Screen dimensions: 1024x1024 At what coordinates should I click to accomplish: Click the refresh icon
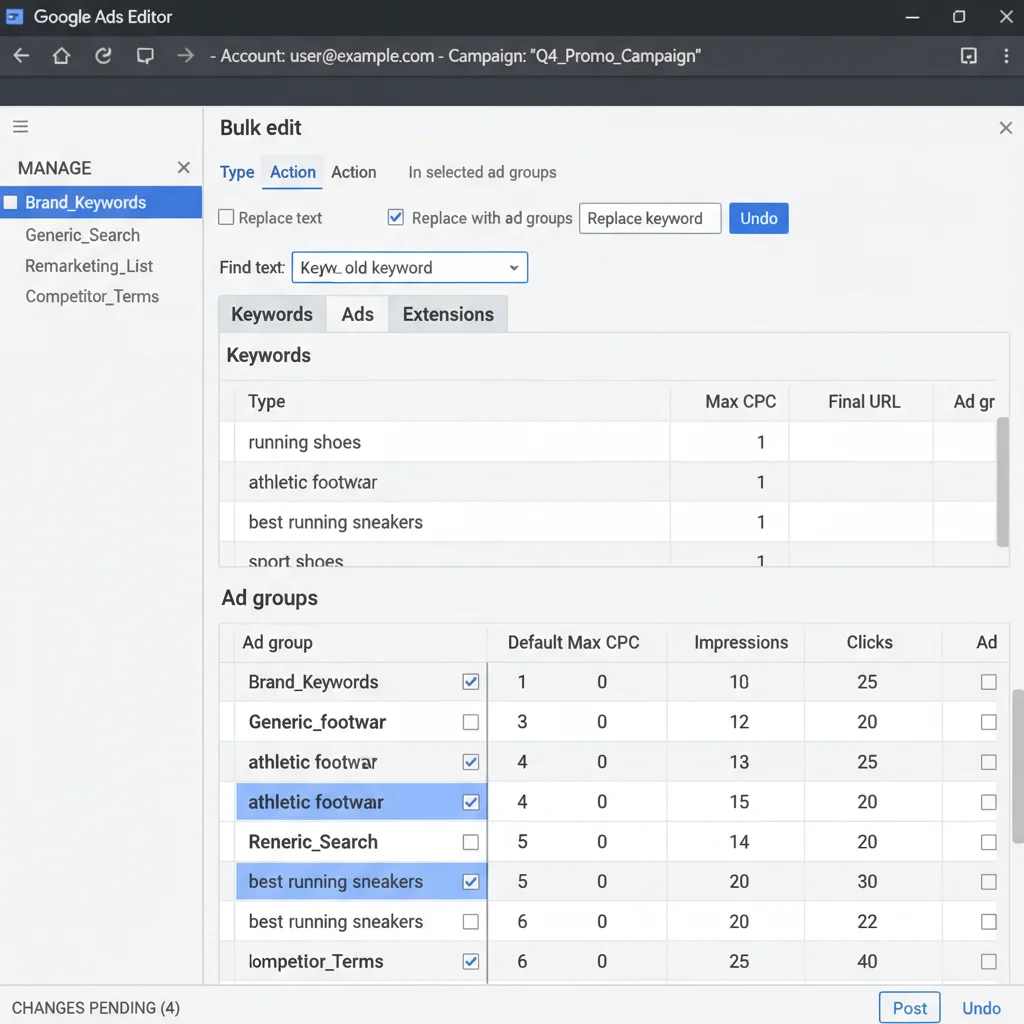103,56
